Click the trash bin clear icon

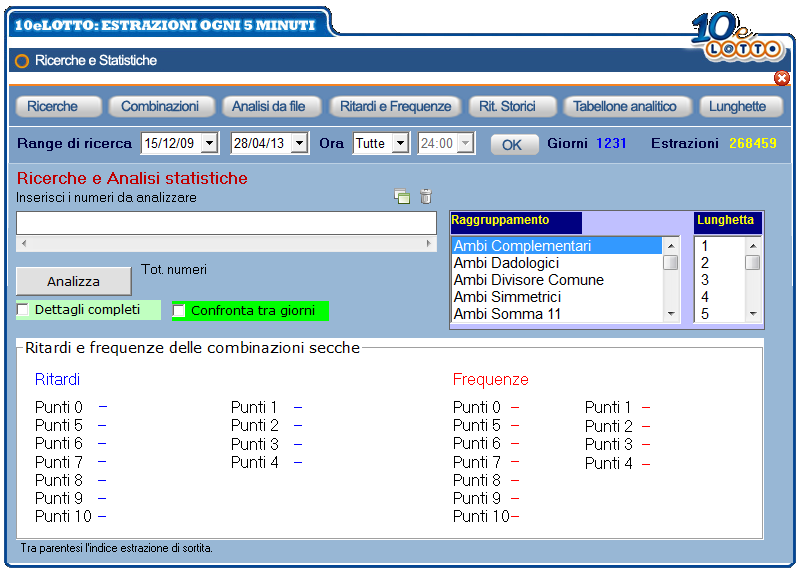(x=426, y=196)
